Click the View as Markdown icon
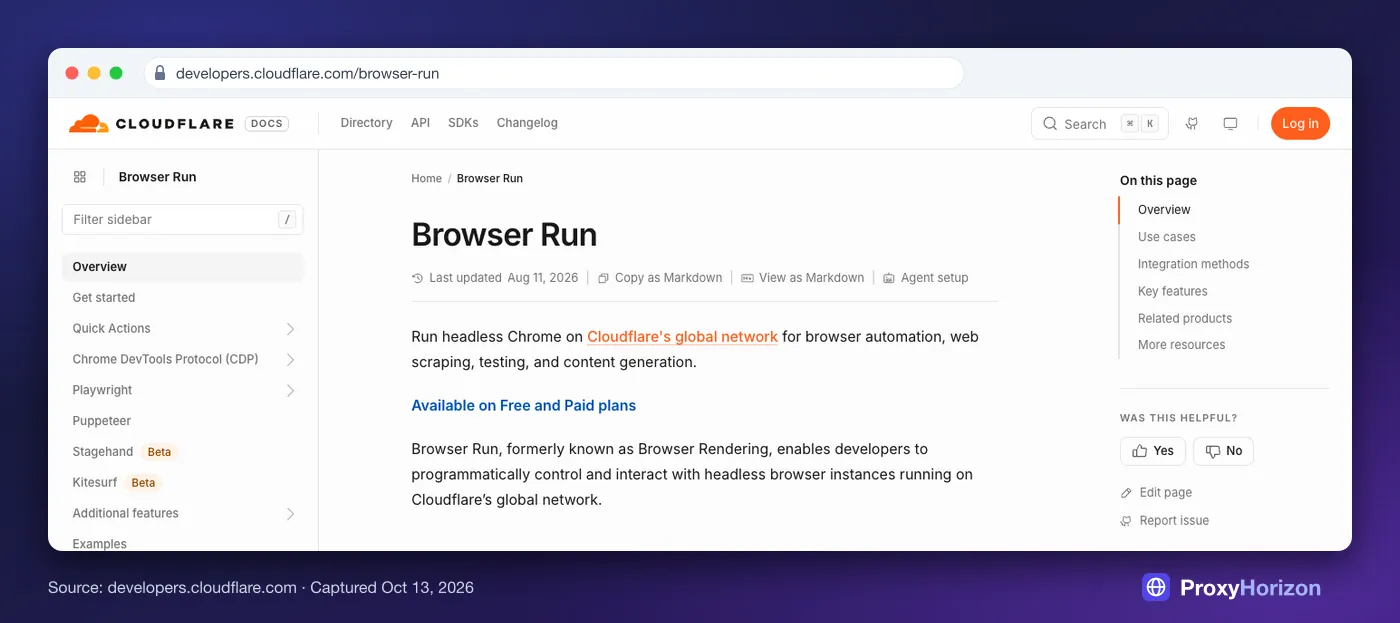Image resolution: width=1400 pixels, height=623 pixels. 747,278
